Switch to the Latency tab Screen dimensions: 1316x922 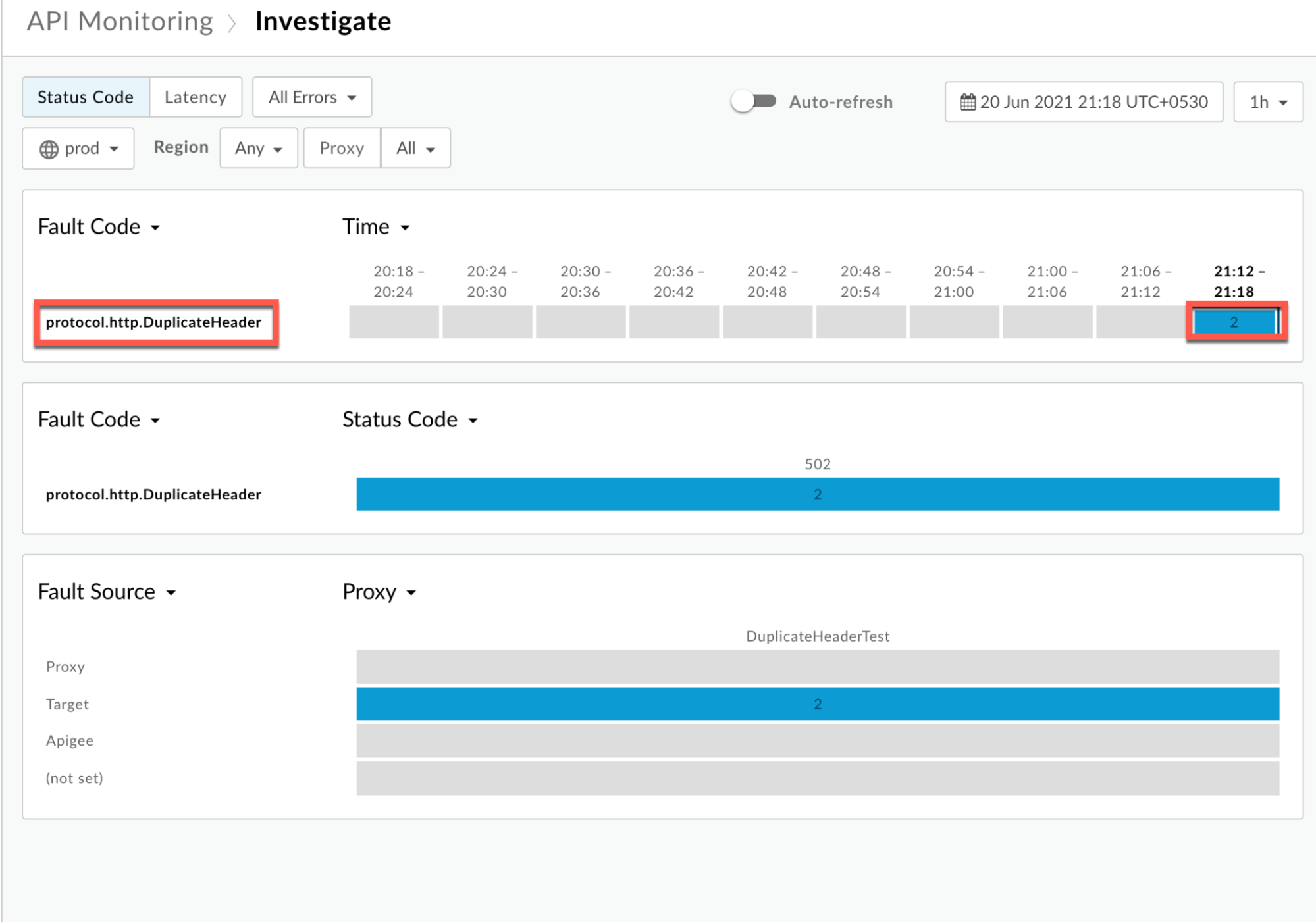point(196,97)
